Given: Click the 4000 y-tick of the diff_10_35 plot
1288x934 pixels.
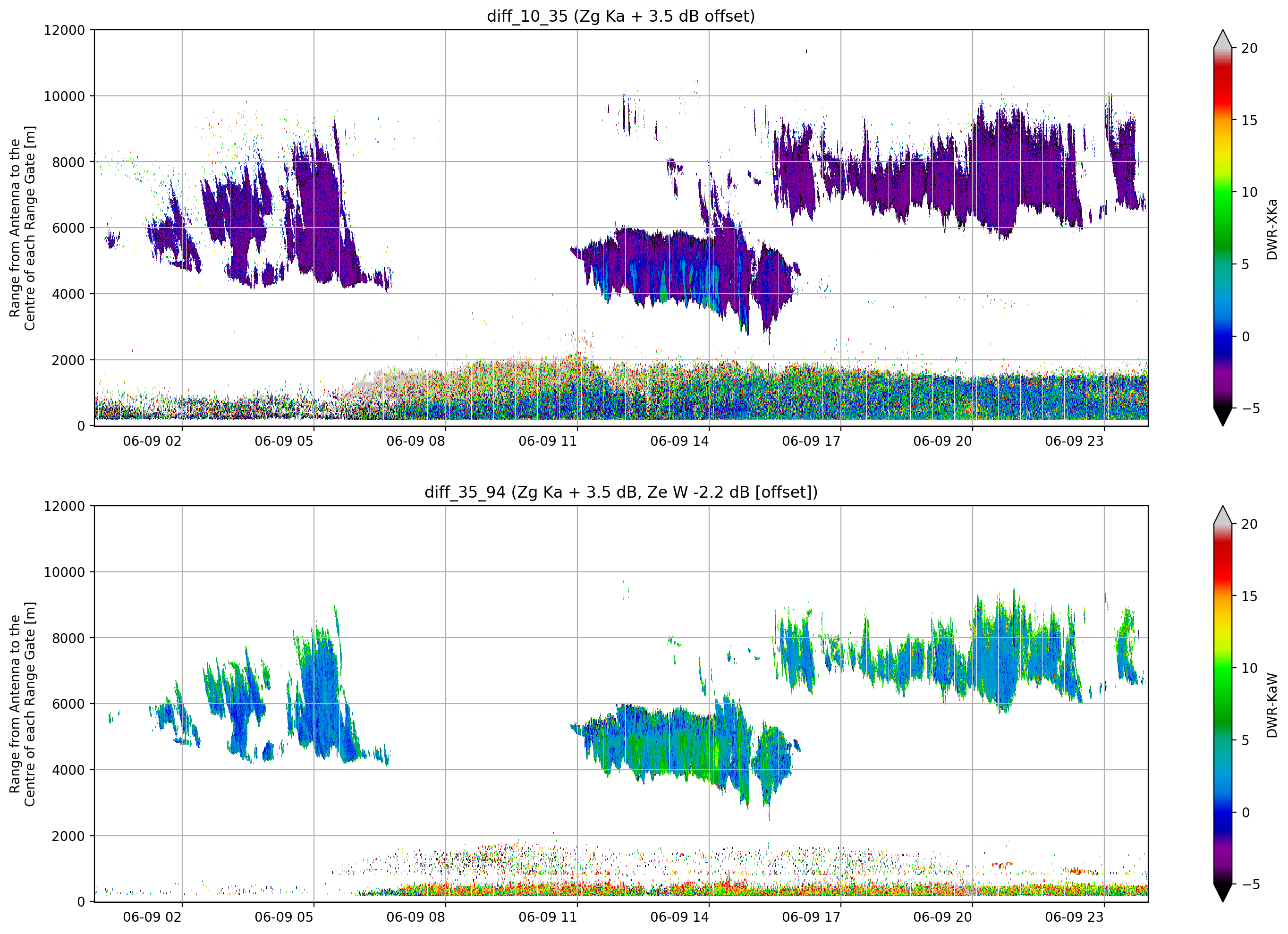Looking at the screenshot, I should [x=68, y=294].
